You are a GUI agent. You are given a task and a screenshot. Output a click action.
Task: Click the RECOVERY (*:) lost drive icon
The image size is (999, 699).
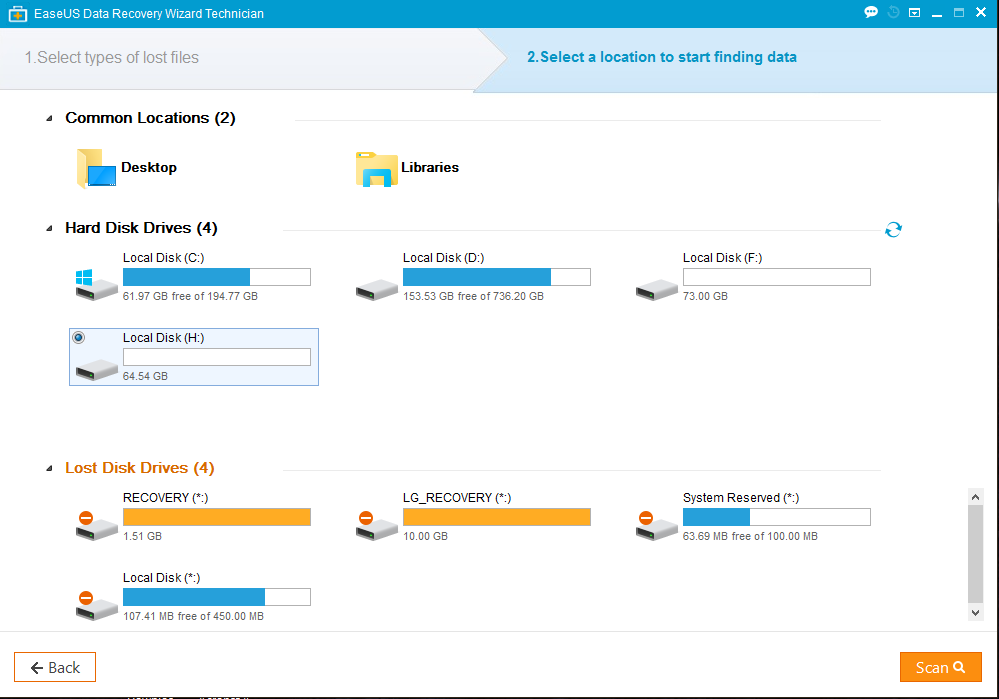coord(96,526)
